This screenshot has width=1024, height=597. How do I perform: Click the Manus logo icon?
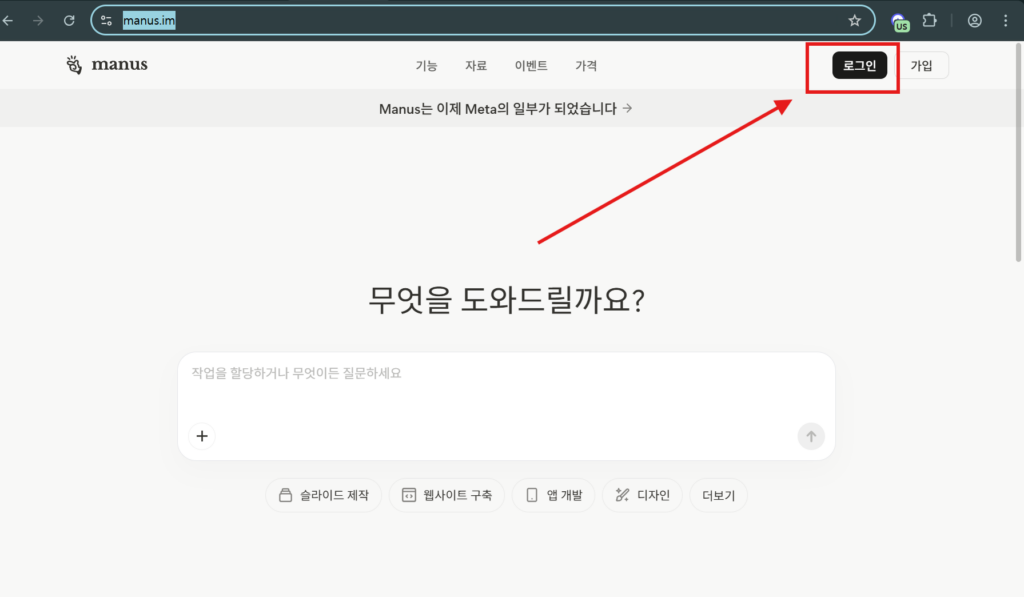(74, 65)
